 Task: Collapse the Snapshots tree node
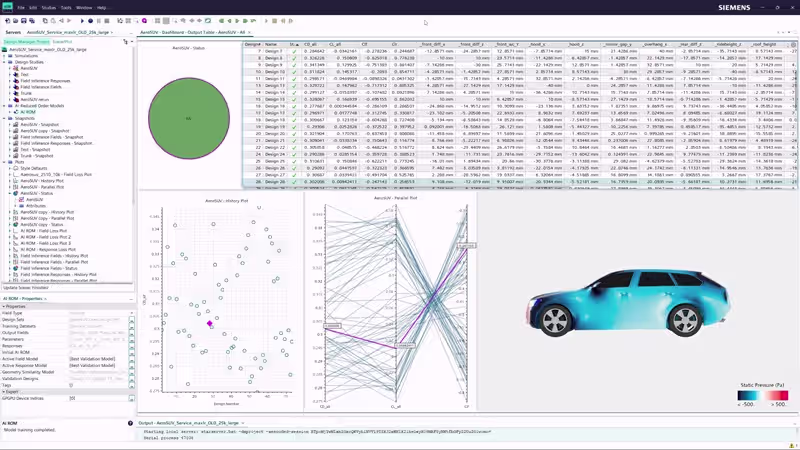coord(5,118)
